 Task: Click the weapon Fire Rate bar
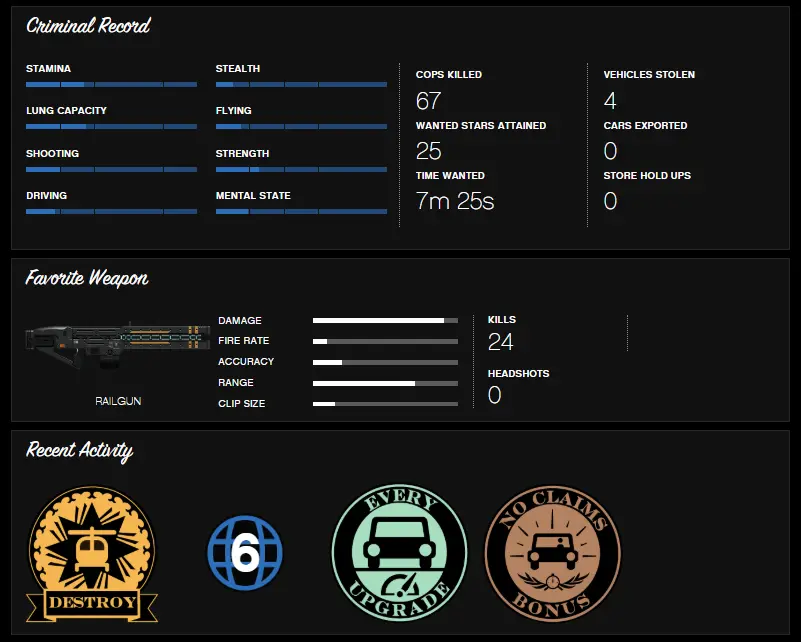coord(385,341)
